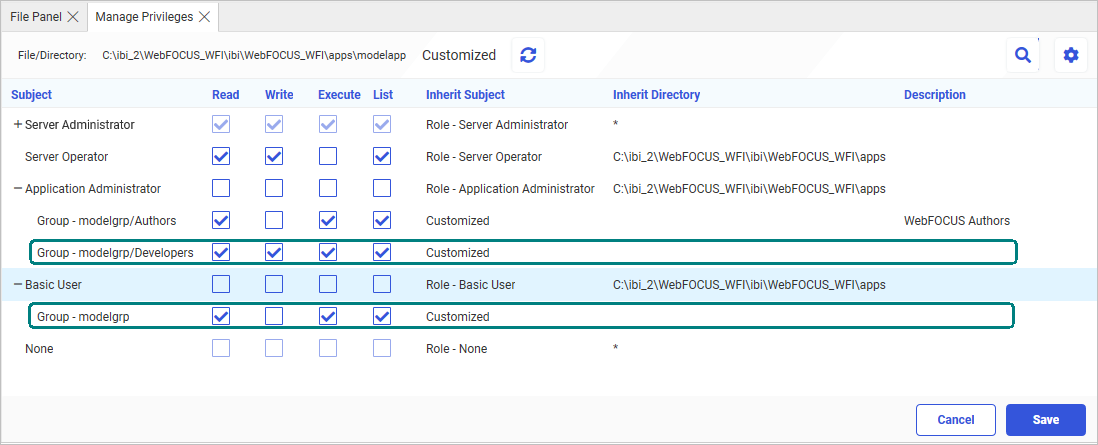This screenshot has width=1098, height=445.
Task: Collapse the Application Administrator row
Action: 18,189
